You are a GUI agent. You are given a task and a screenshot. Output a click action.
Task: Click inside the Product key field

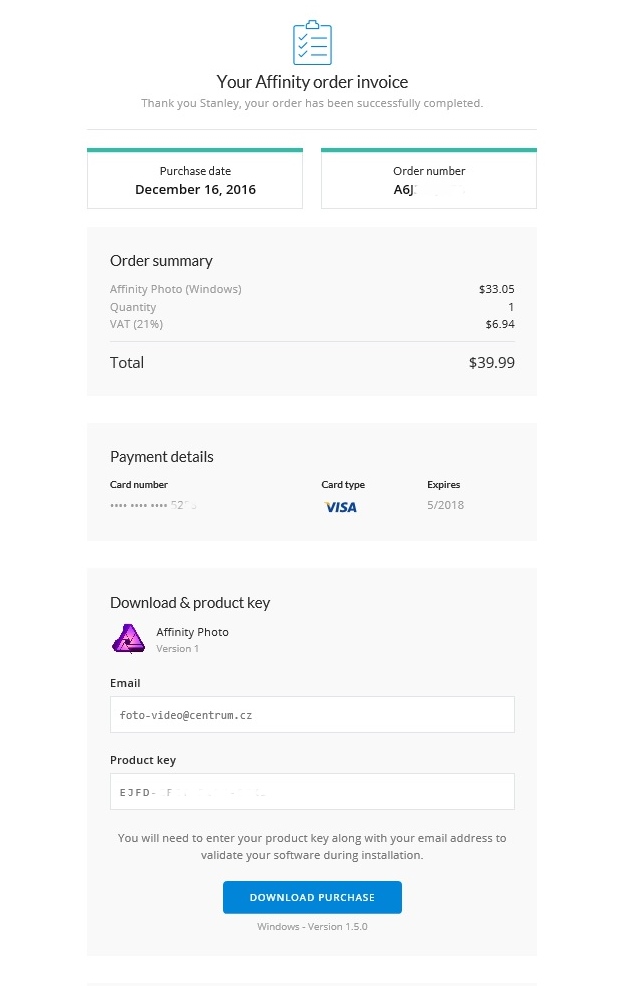[312, 792]
